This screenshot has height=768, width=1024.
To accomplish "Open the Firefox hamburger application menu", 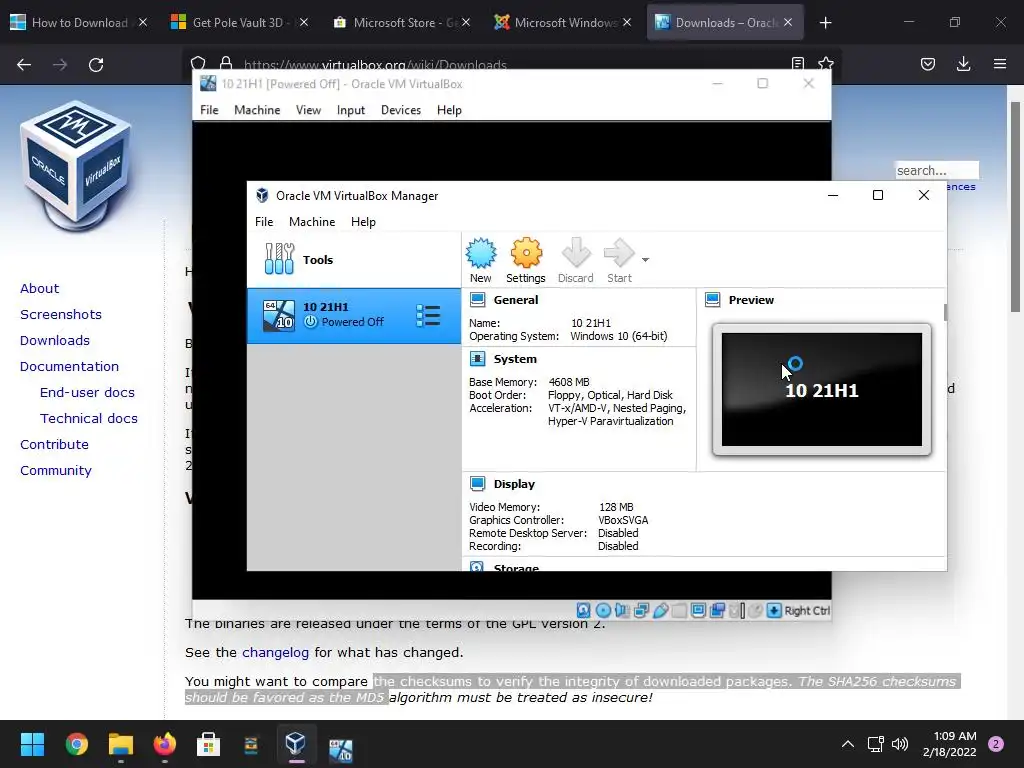I will coord(1000,64).
